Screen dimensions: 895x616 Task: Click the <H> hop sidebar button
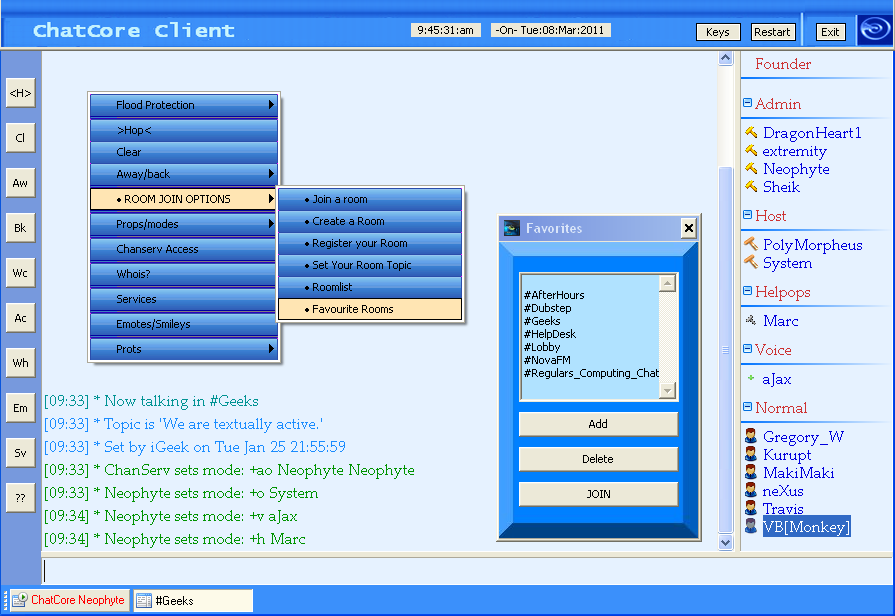21,93
